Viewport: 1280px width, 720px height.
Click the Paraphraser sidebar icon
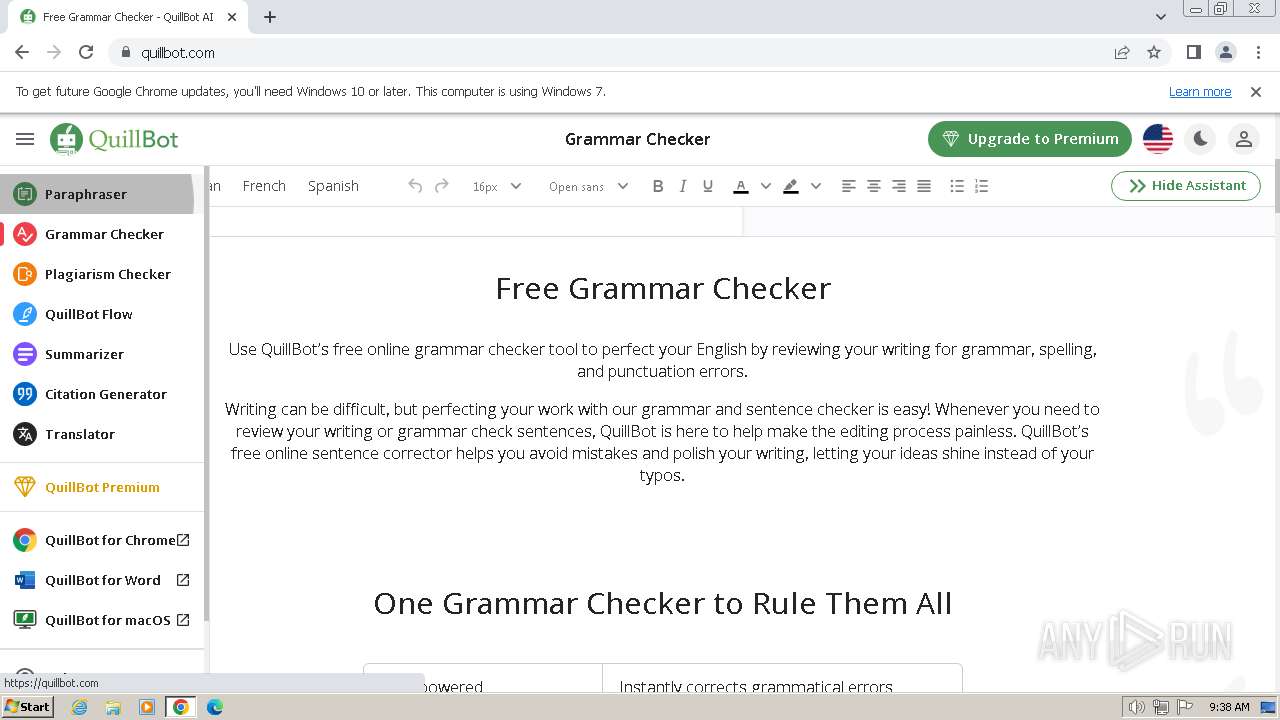coord(25,194)
